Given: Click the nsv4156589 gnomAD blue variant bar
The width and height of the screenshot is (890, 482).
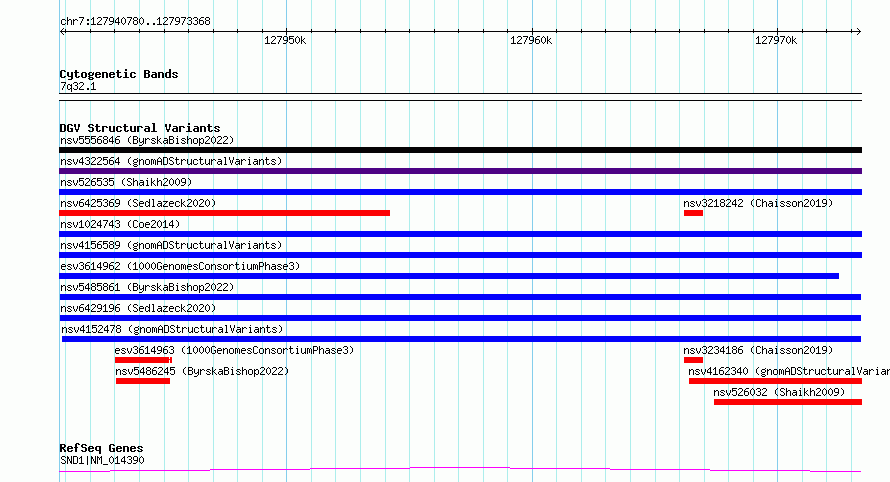Looking at the screenshot, I should (460, 255).
